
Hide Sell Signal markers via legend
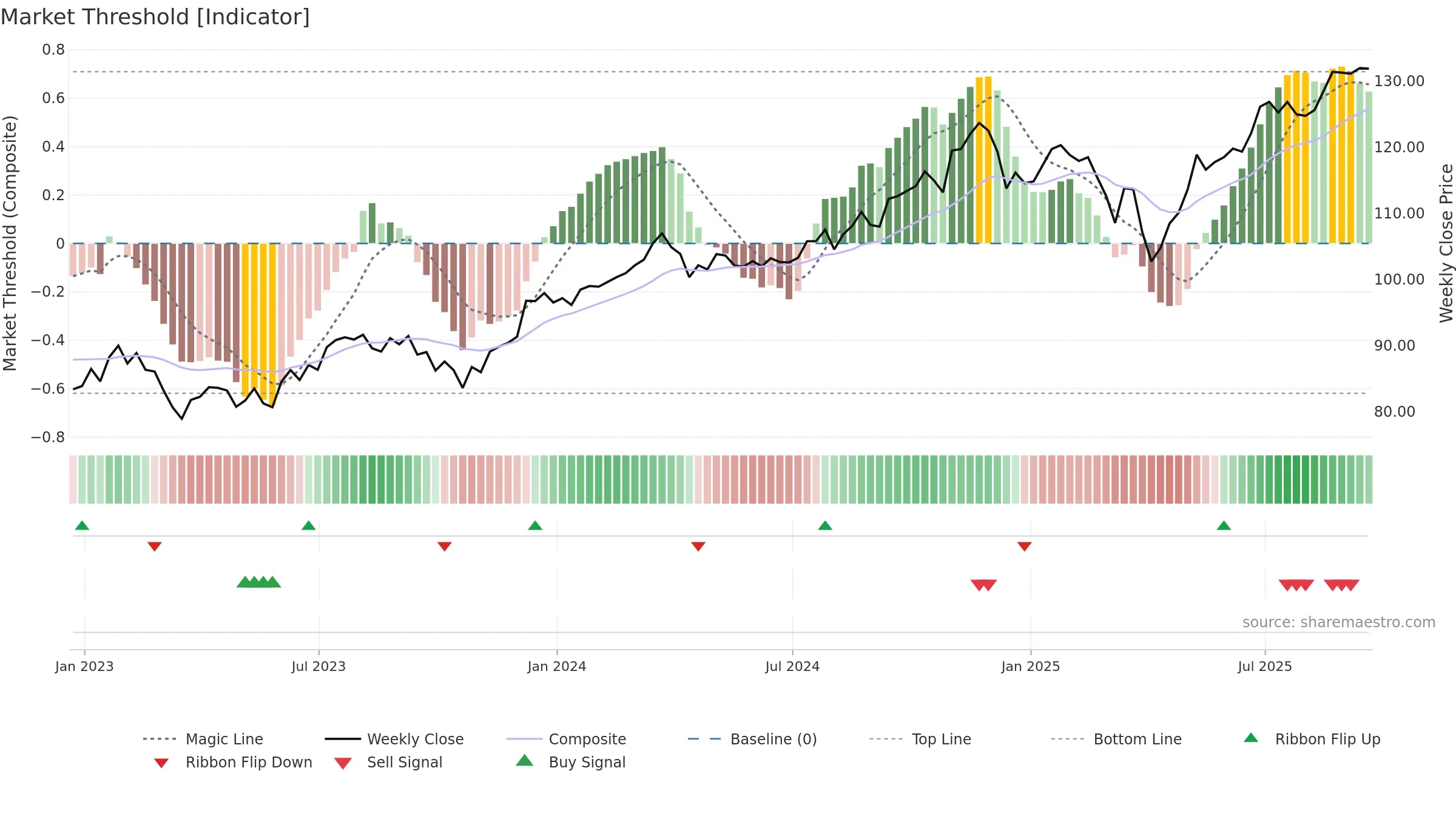point(388,762)
